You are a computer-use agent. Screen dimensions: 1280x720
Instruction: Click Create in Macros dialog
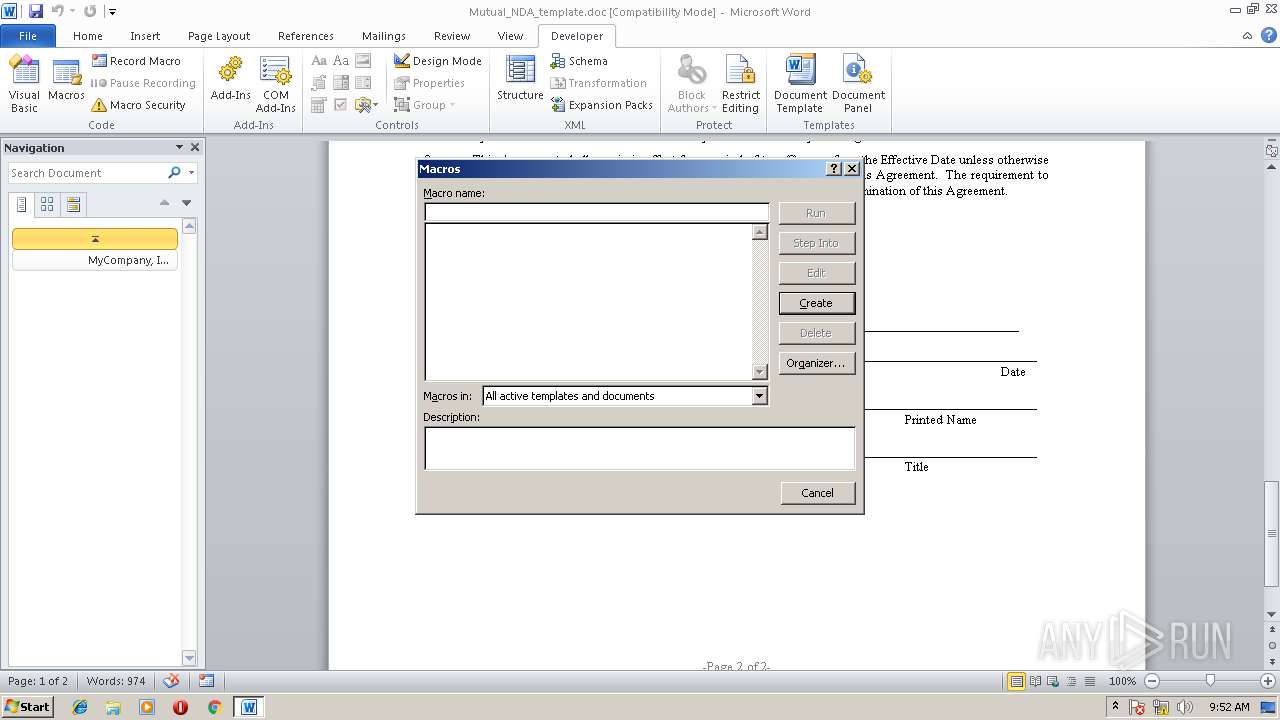(x=816, y=303)
